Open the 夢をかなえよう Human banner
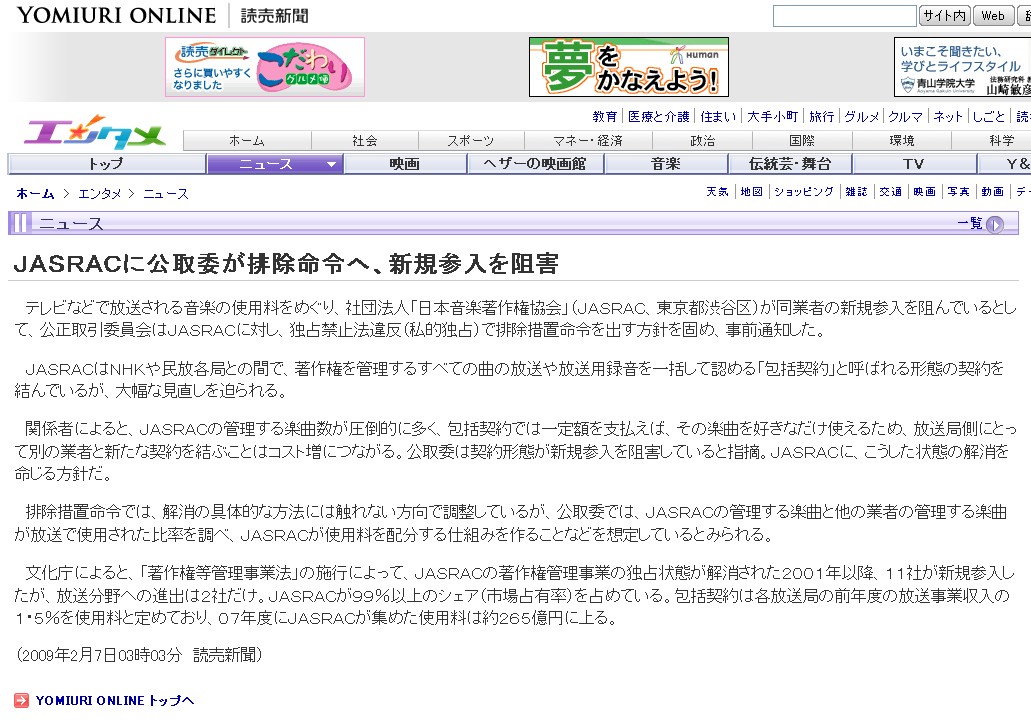Screen dimensions: 1031x727 point(629,67)
